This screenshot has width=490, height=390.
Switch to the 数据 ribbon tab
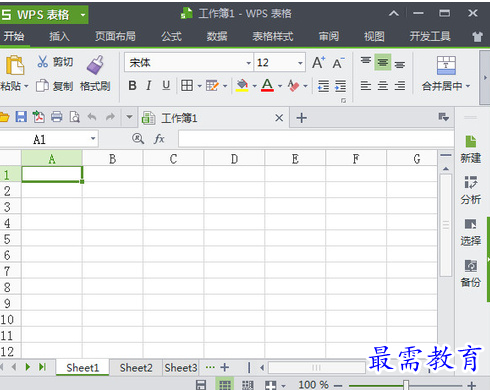click(217, 36)
